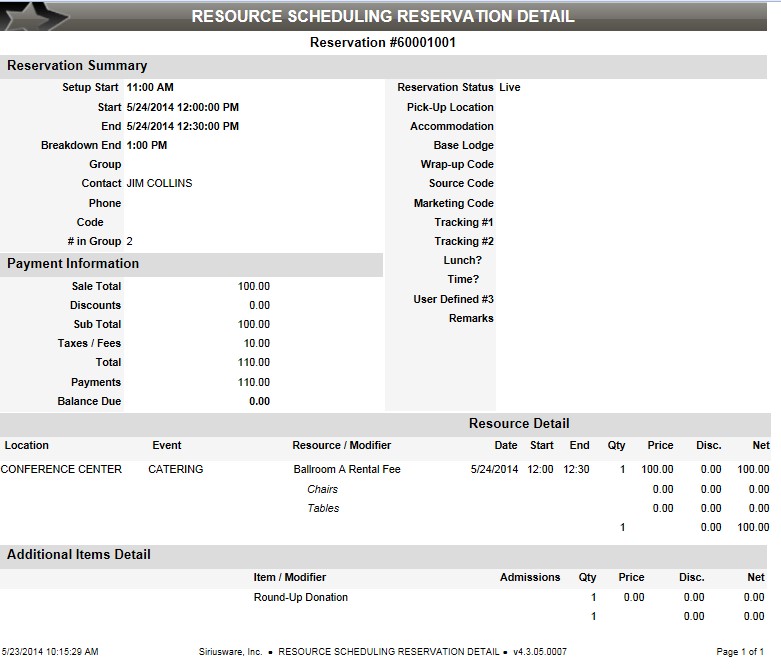Select the CATERING event entry
The image size is (781, 669).
pyautogui.click(x=175, y=469)
